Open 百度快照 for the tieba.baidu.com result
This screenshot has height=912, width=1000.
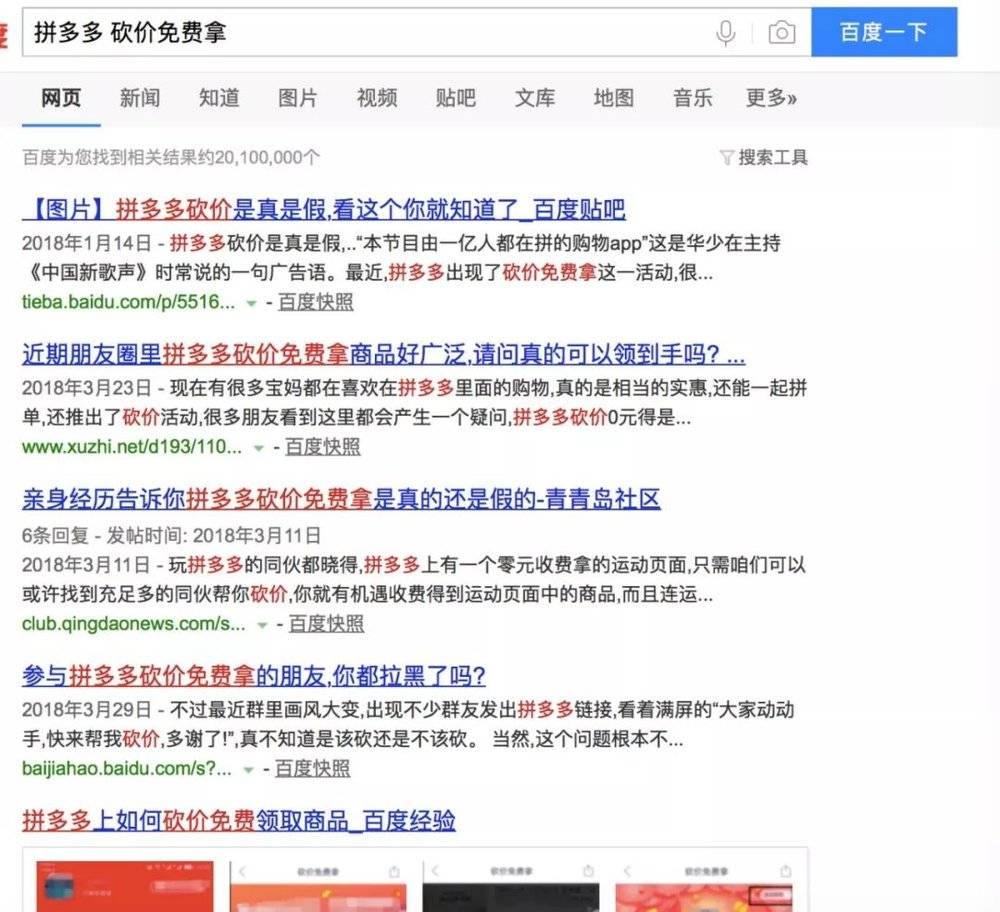point(316,302)
